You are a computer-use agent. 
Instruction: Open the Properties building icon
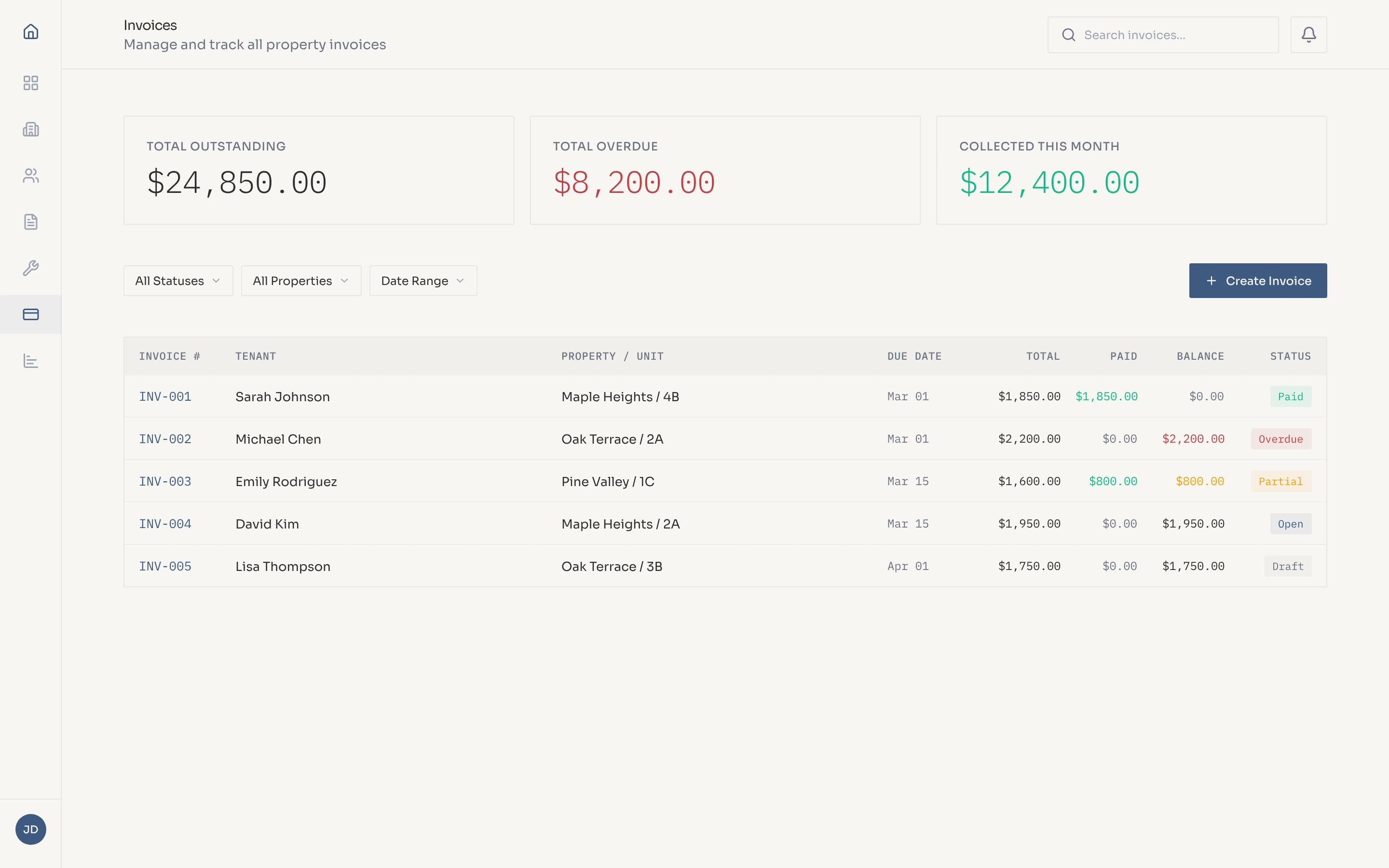point(30,129)
